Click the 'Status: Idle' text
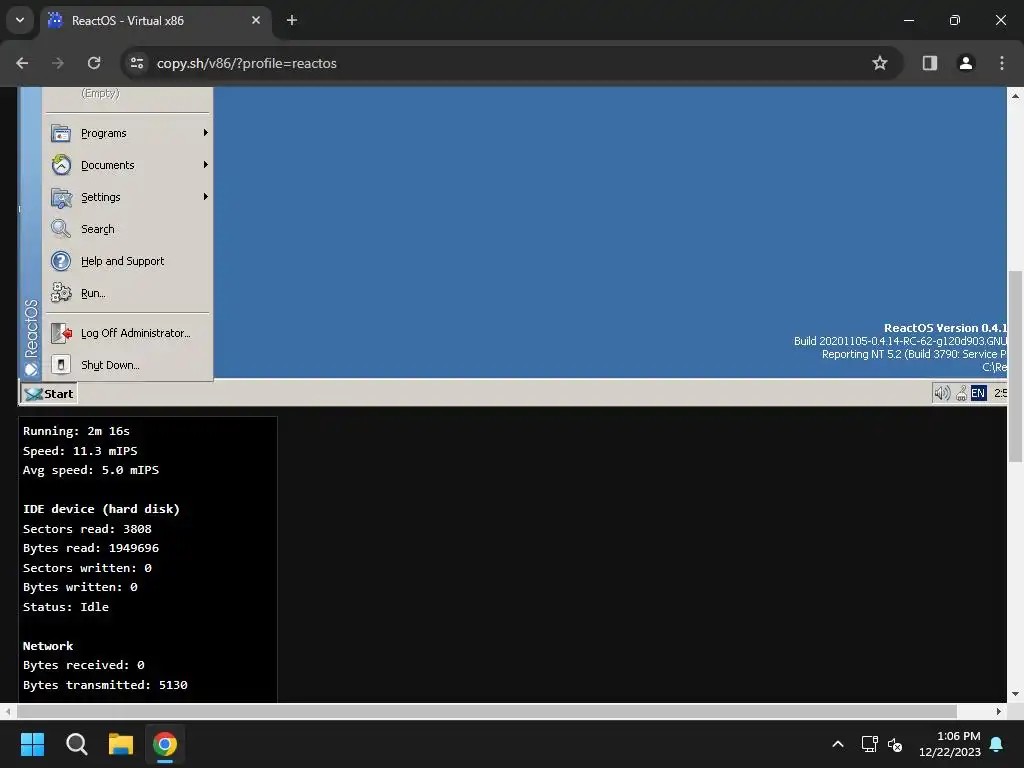1024x768 pixels. [66, 607]
